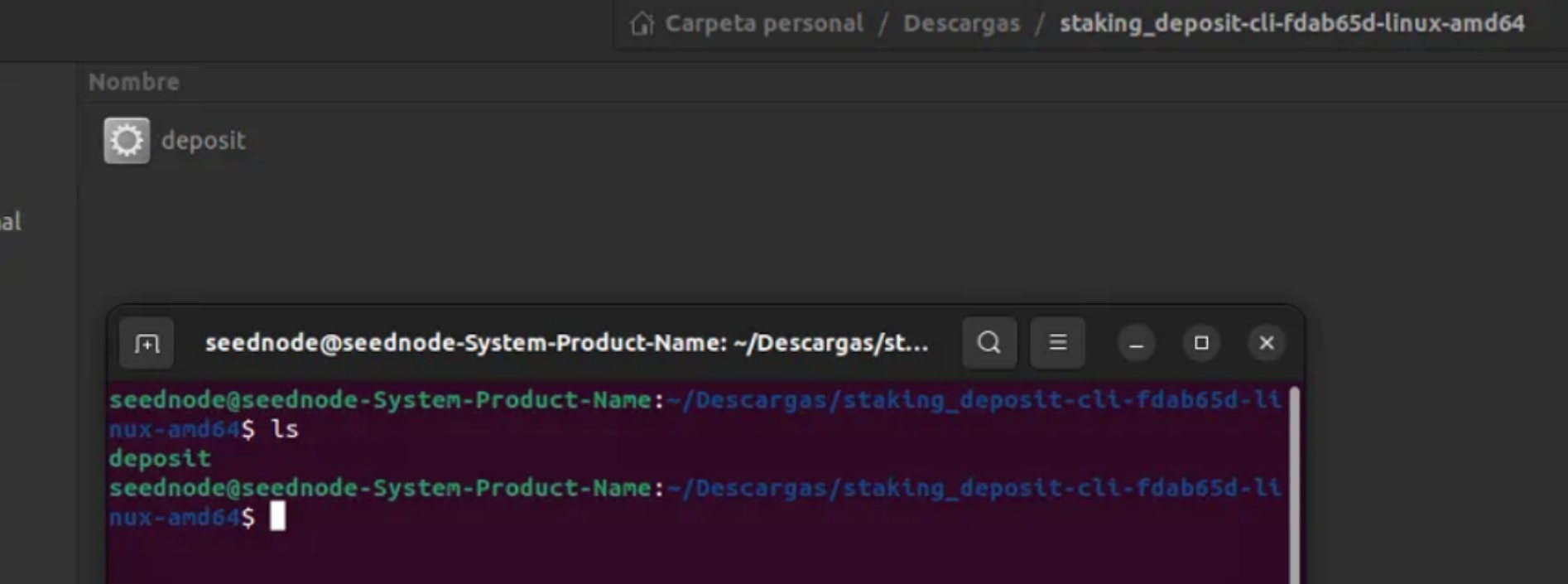
Task: Click the terminal title seednode@seednode-System-Product-Name
Action: 566,343
